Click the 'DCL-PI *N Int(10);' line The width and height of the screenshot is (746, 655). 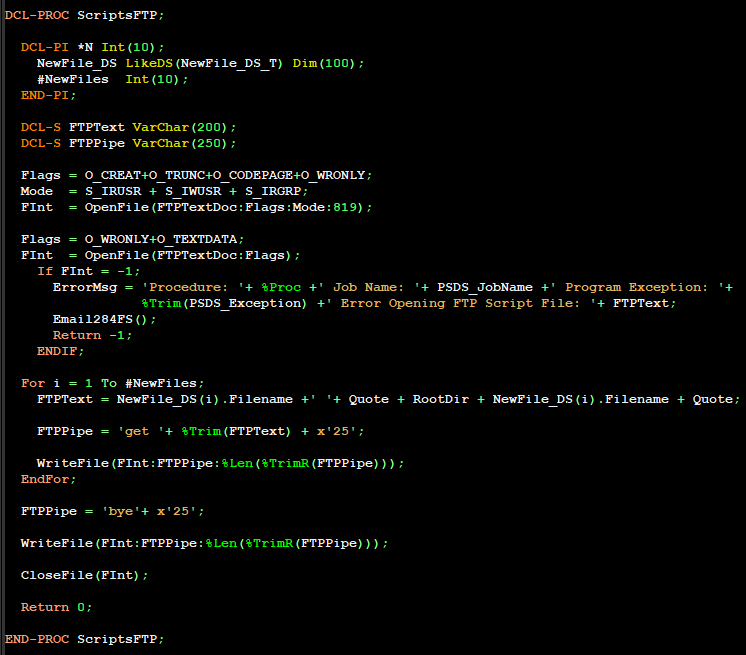(x=92, y=47)
